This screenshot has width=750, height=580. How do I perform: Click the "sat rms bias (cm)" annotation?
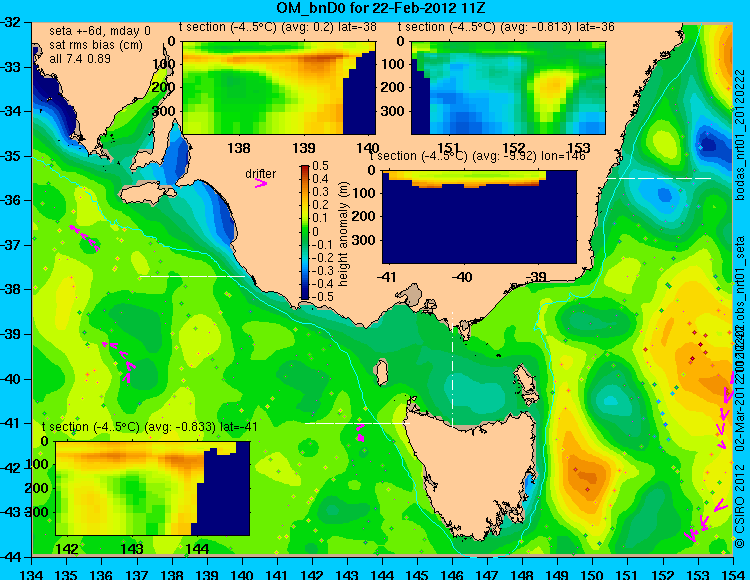[x=96, y=45]
